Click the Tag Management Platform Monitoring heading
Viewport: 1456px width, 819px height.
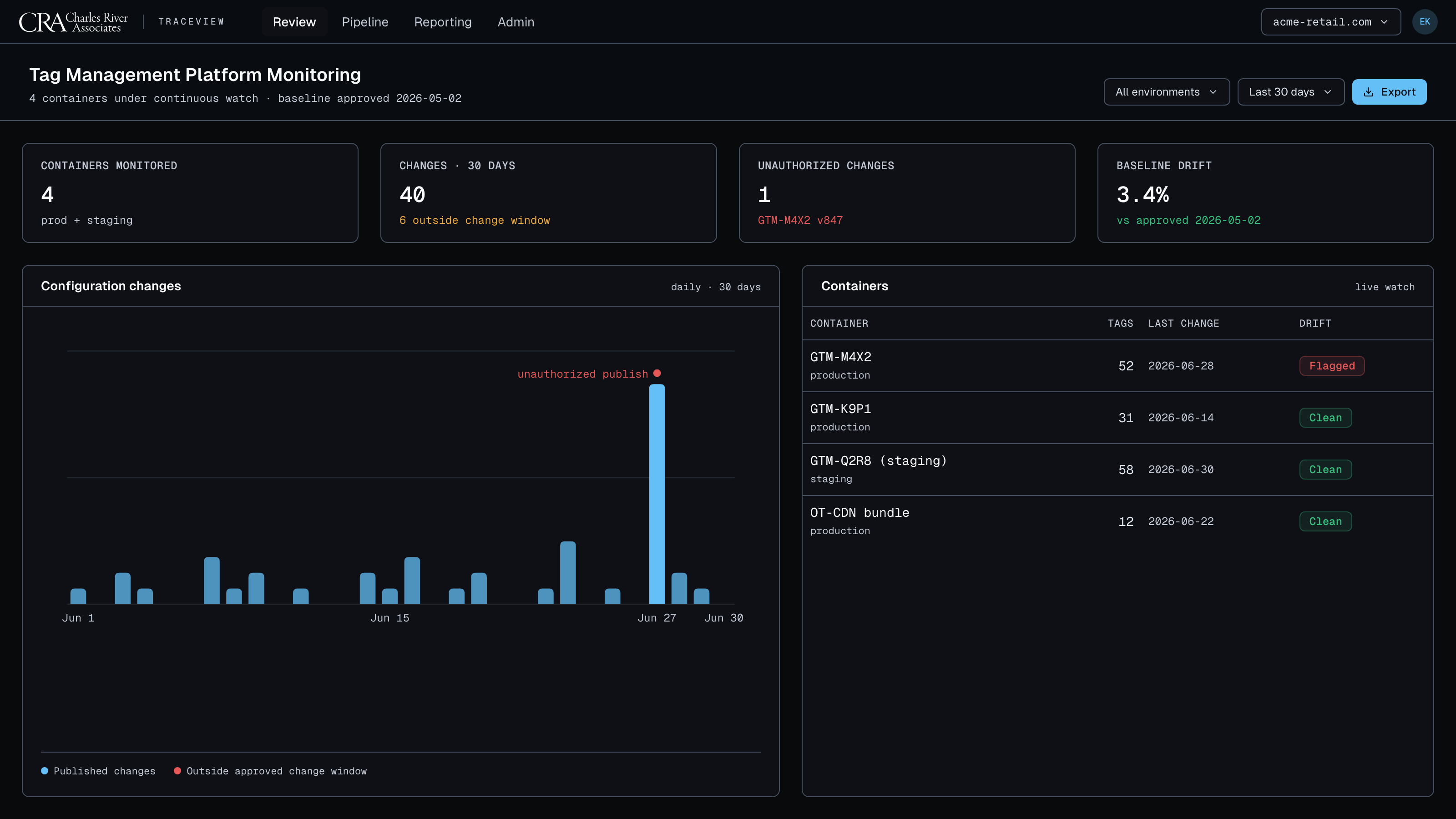click(x=195, y=75)
